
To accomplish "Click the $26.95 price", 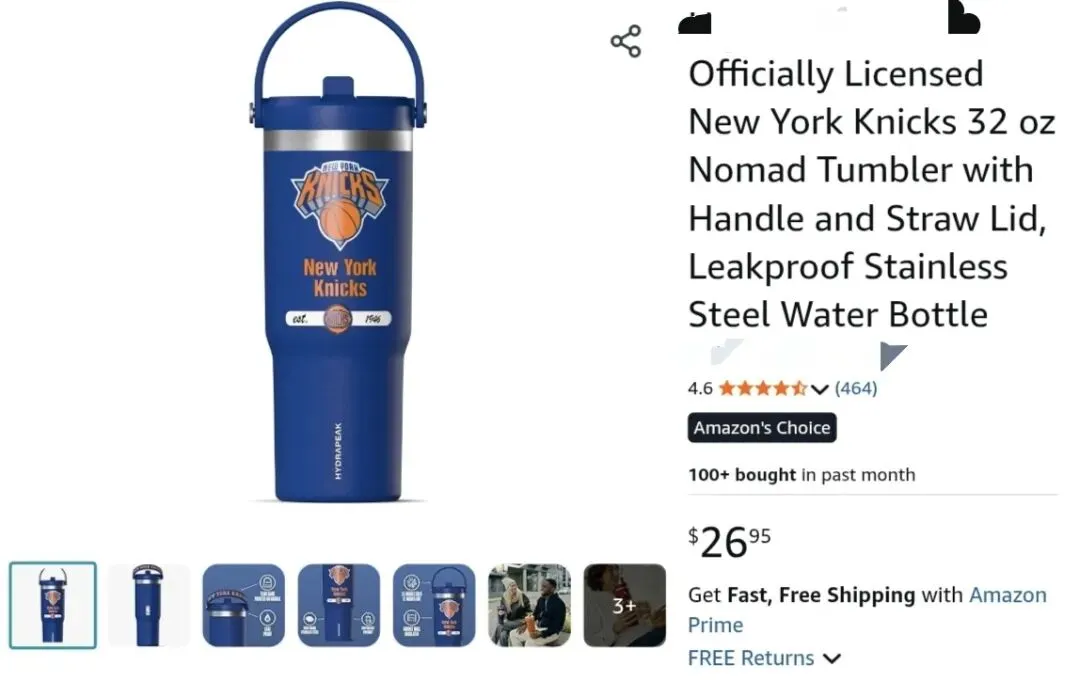I will pyautogui.click(x=729, y=542).
